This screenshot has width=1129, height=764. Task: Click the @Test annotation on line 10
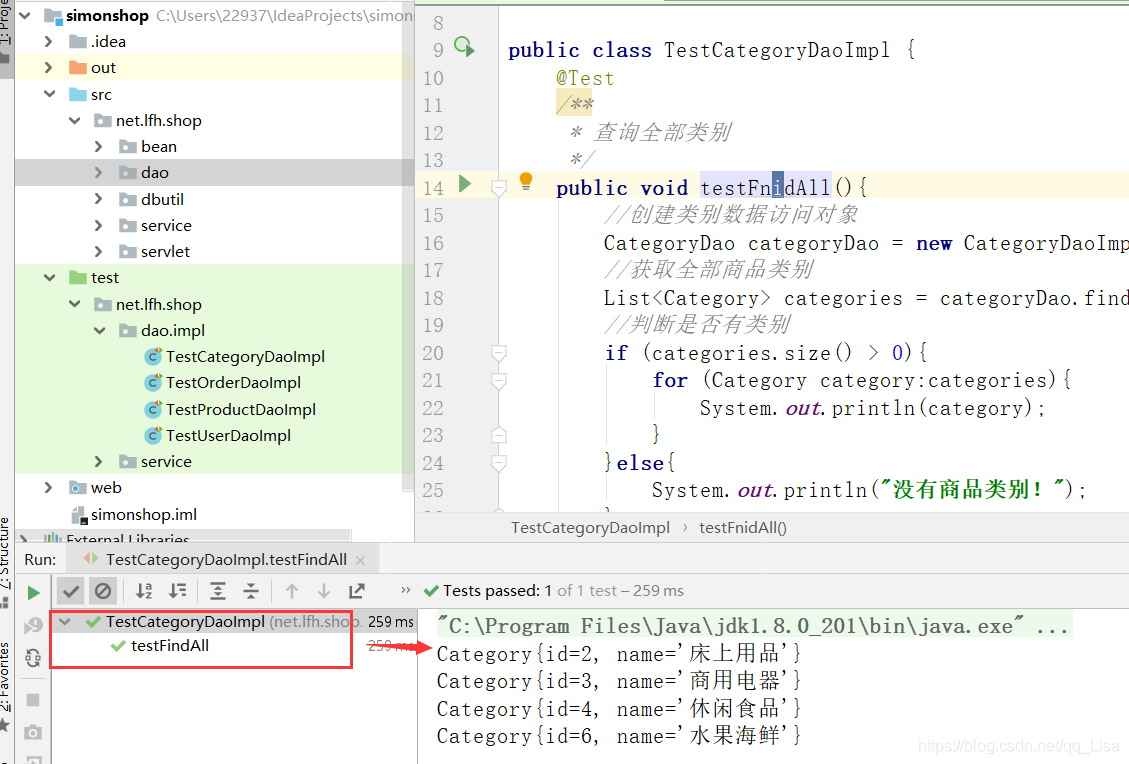click(x=585, y=78)
